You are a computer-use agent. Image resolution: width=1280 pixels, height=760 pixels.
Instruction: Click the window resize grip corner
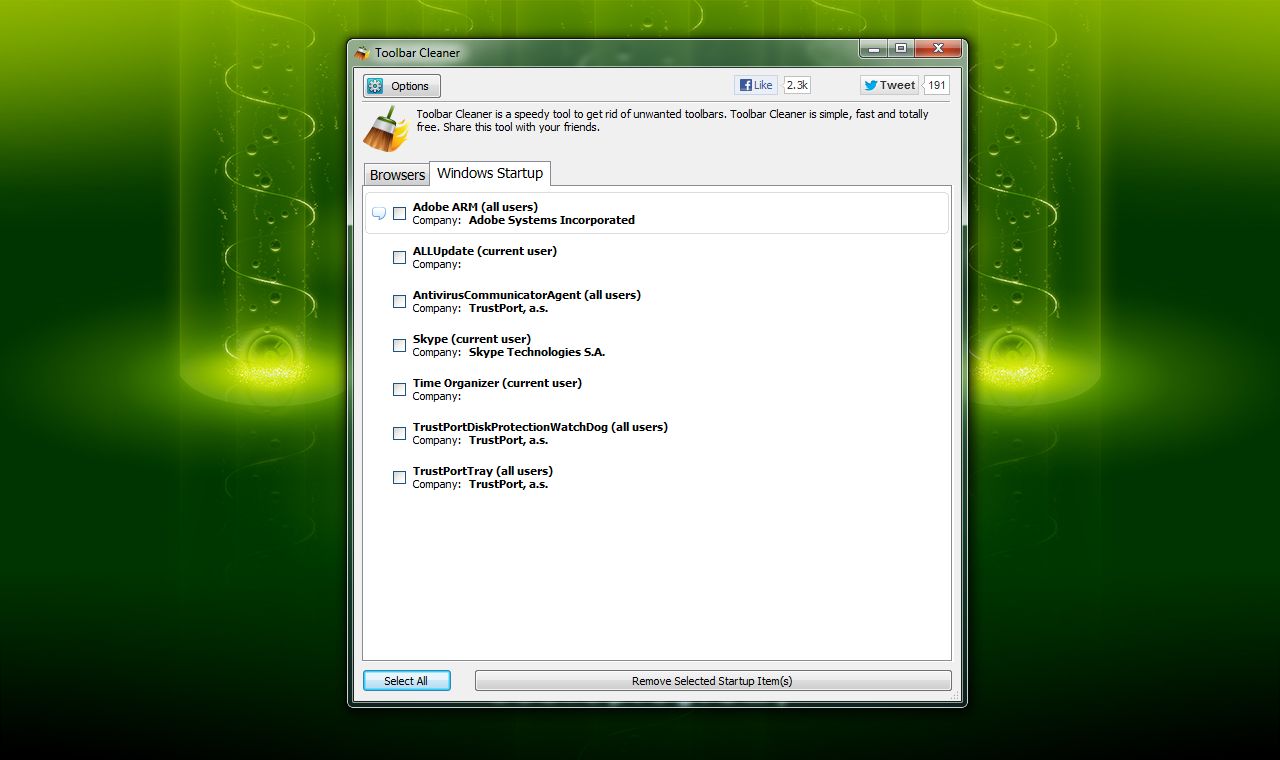[x=956, y=696]
